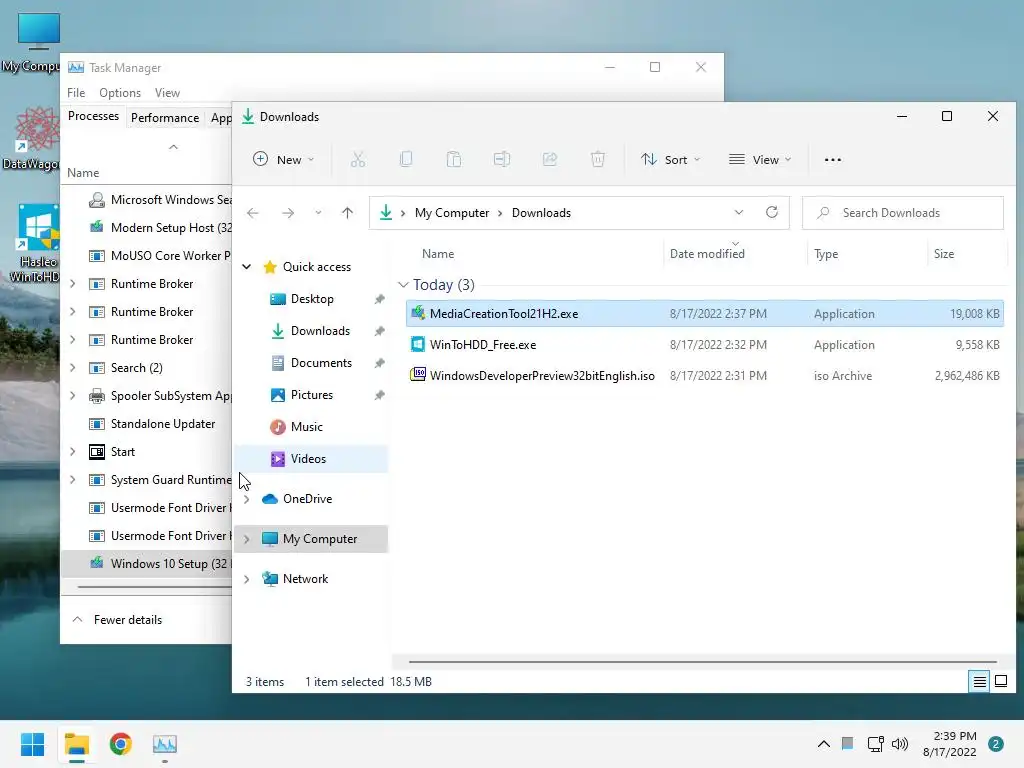The image size is (1024, 768).
Task: Click the Delete trash icon in toolbar
Action: click(598, 159)
